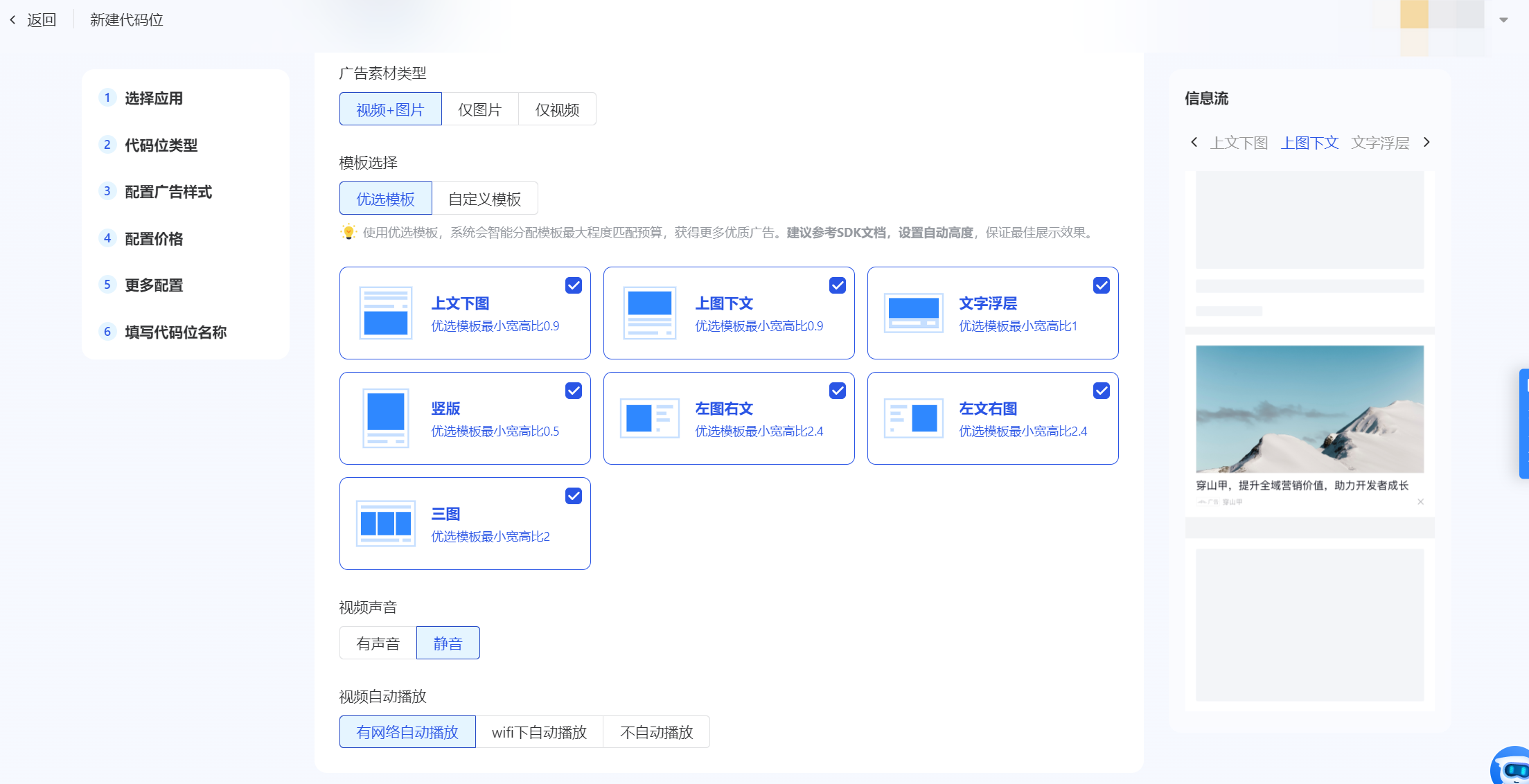The image size is (1529, 784).
Task: Switch preview to 上图下文 tab
Action: 1309,143
